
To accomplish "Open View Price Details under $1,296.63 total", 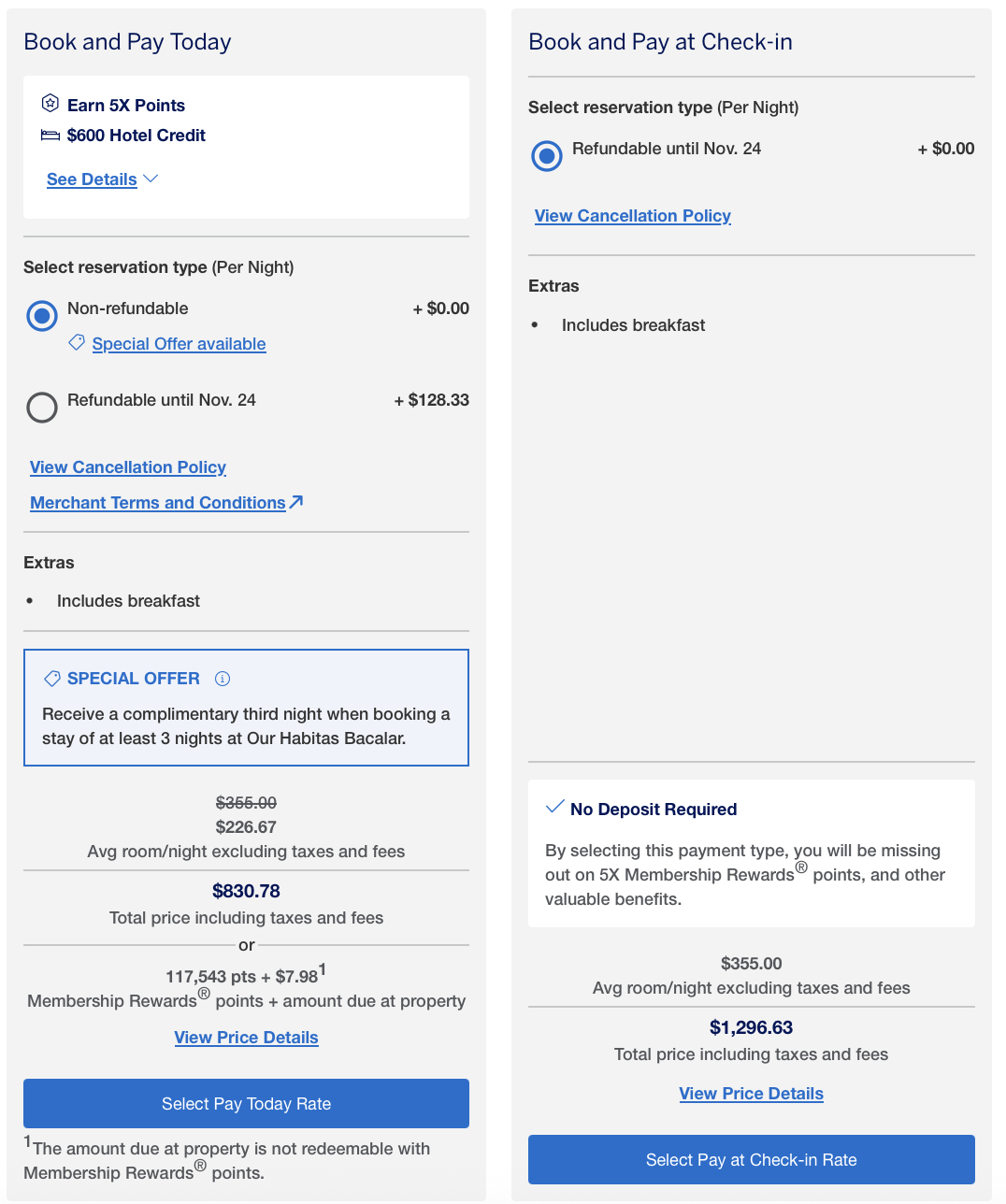I will point(751,1094).
